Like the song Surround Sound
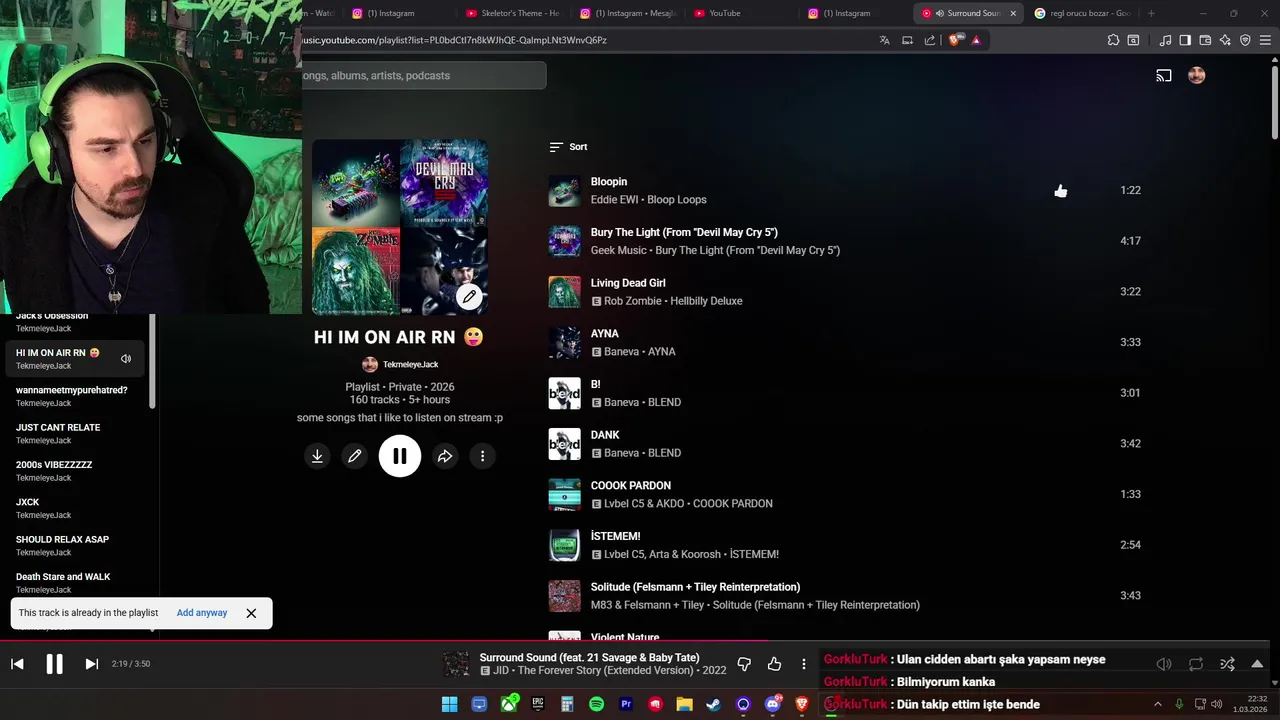 coord(774,664)
